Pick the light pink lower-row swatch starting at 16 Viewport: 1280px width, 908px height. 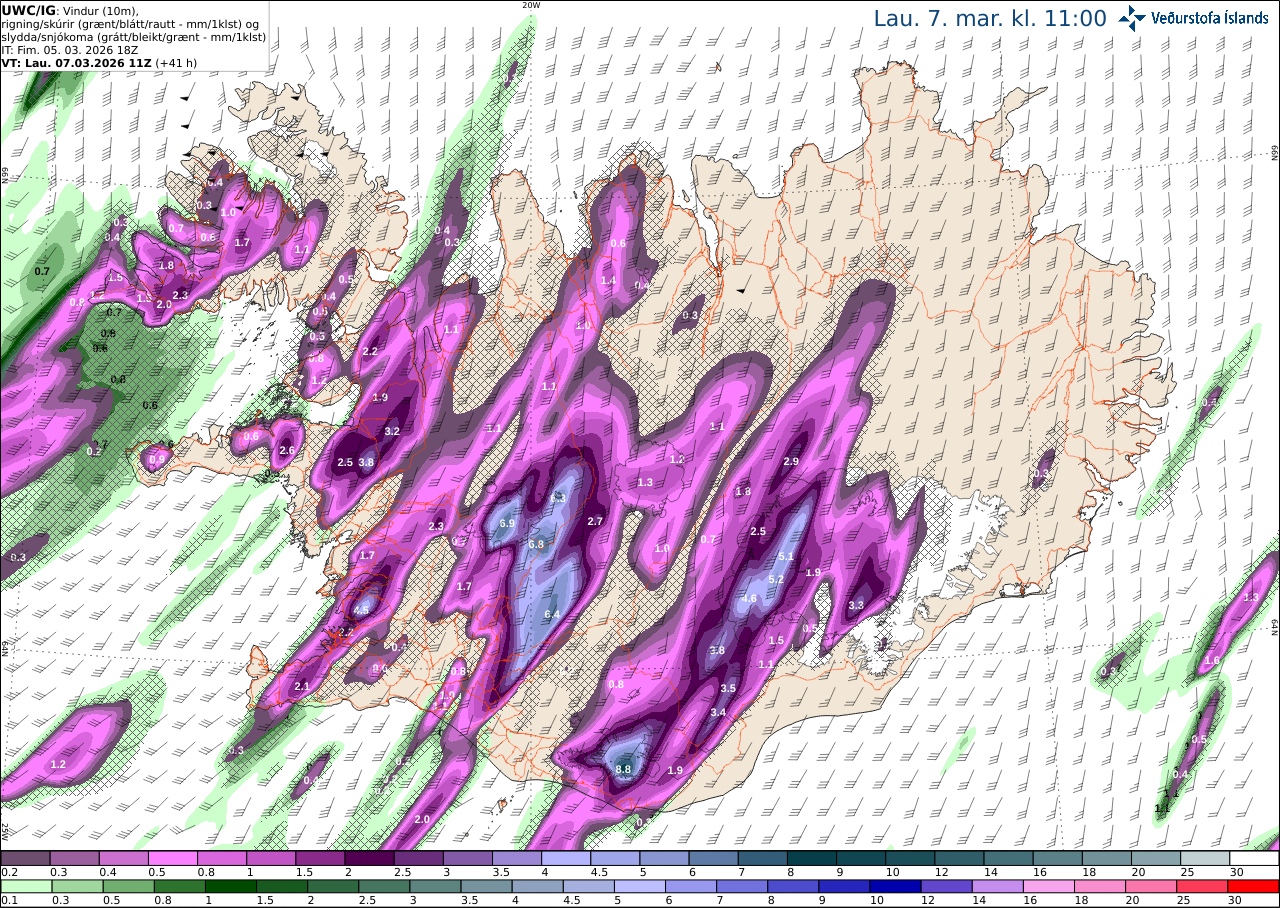(1049, 886)
